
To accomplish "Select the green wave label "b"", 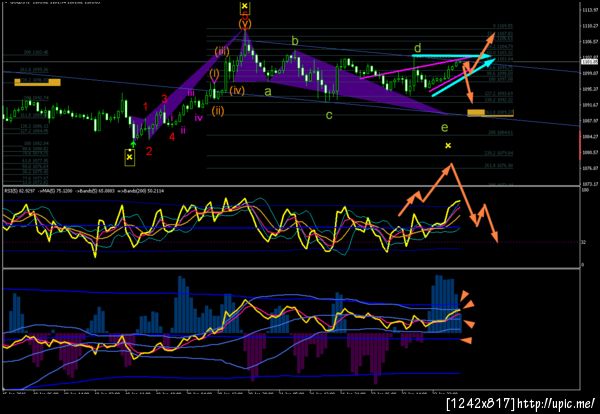I will (x=295, y=41).
